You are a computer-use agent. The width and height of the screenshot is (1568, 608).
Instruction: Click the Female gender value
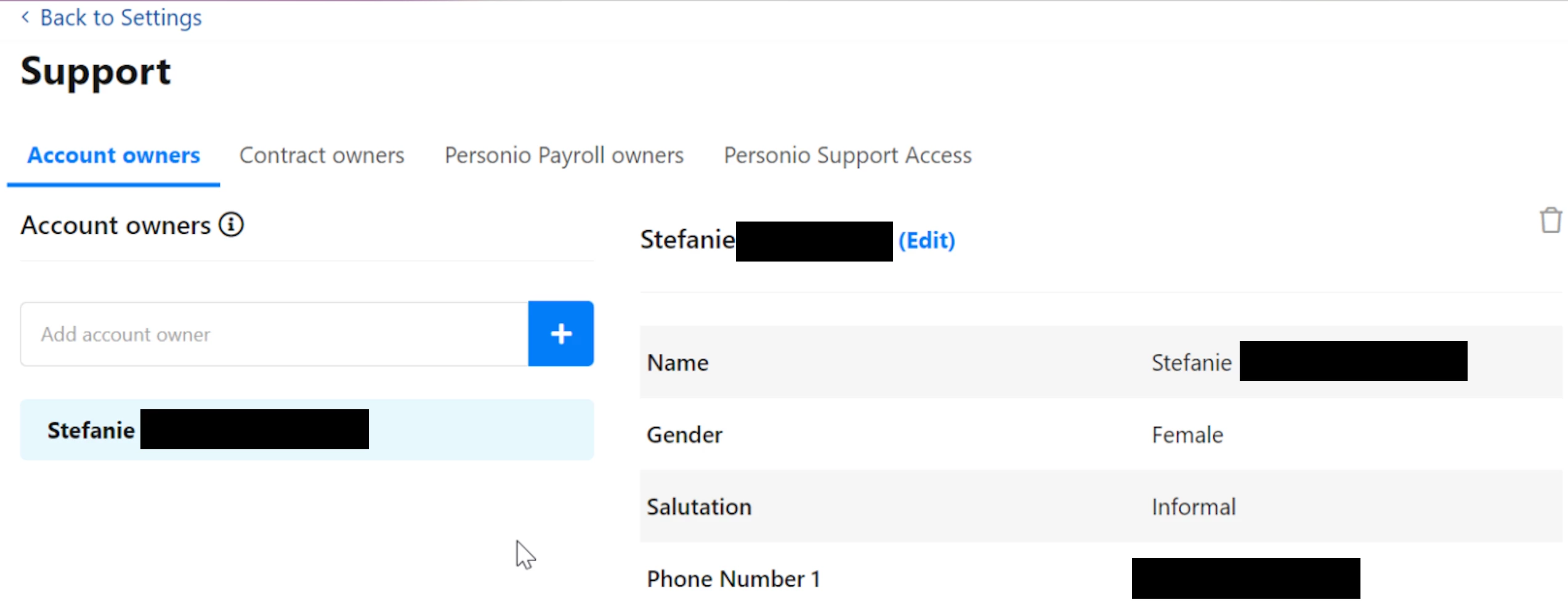[x=1187, y=434]
